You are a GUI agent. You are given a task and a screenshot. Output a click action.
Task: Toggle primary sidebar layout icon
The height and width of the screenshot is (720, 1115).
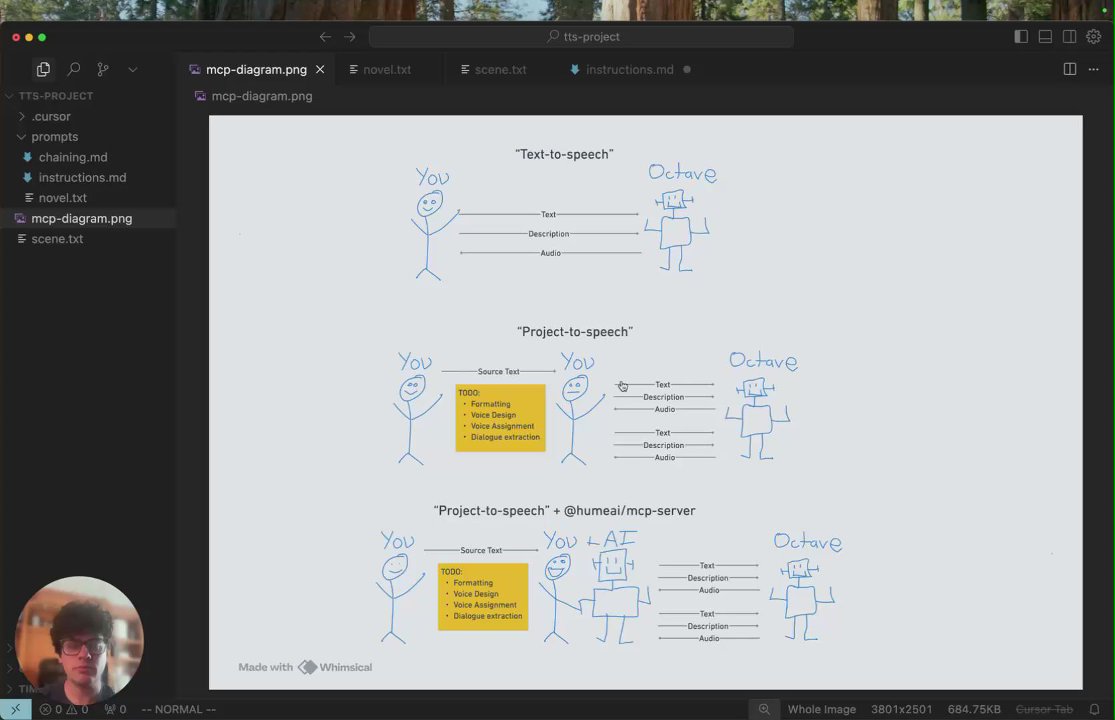tap(1021, 36)
